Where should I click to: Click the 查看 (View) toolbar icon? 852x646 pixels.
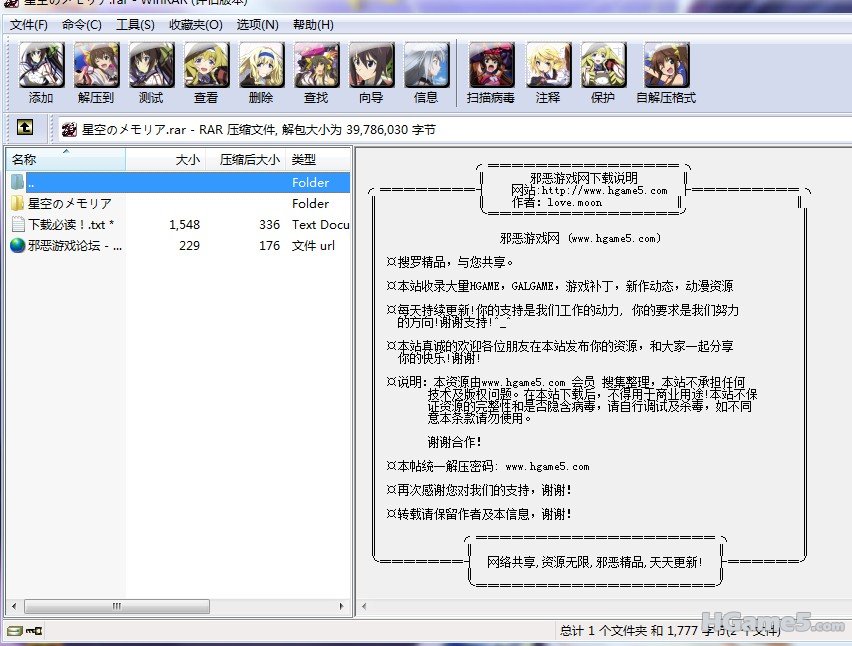206,72
